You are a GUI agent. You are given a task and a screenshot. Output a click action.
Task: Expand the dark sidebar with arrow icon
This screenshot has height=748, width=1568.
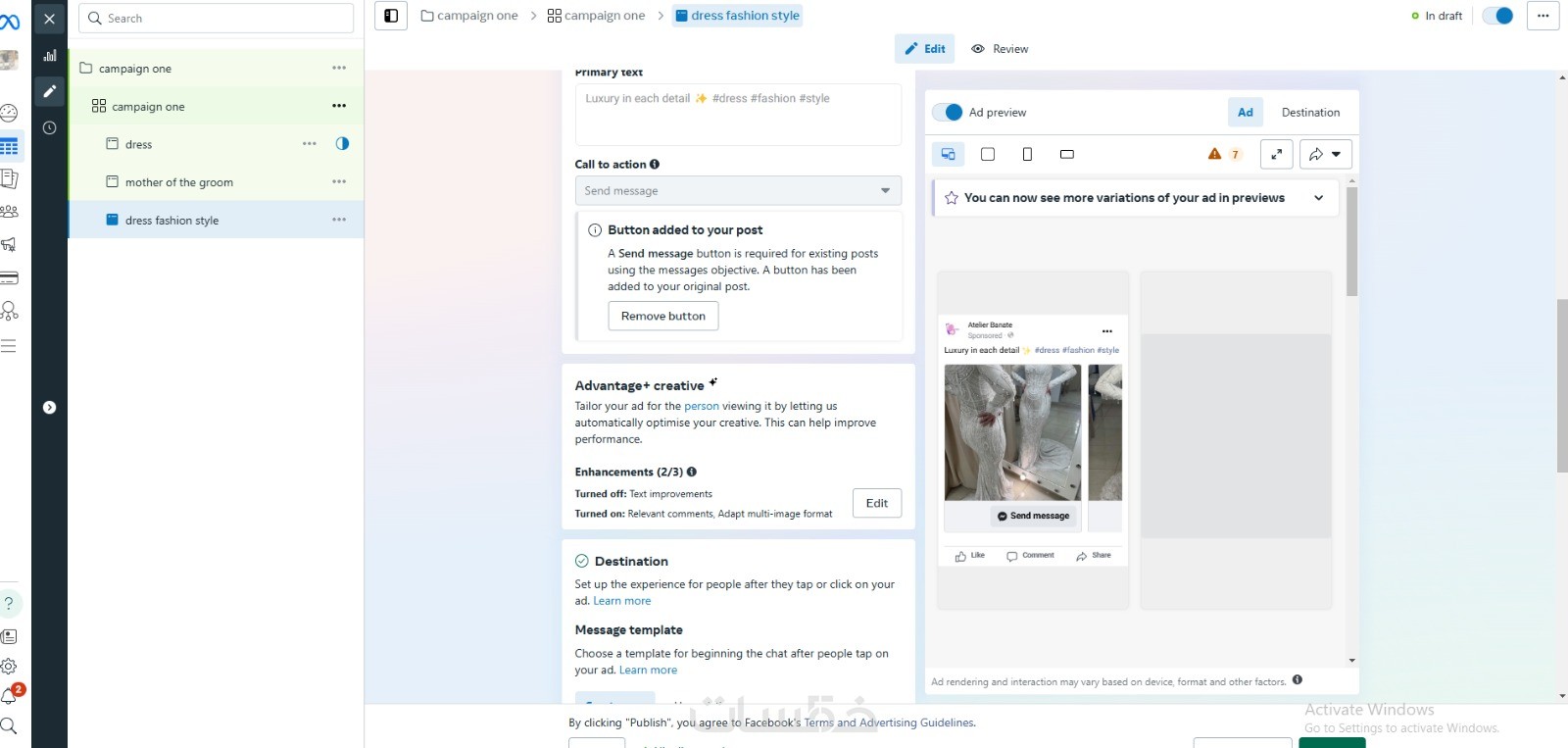point(49,408)
